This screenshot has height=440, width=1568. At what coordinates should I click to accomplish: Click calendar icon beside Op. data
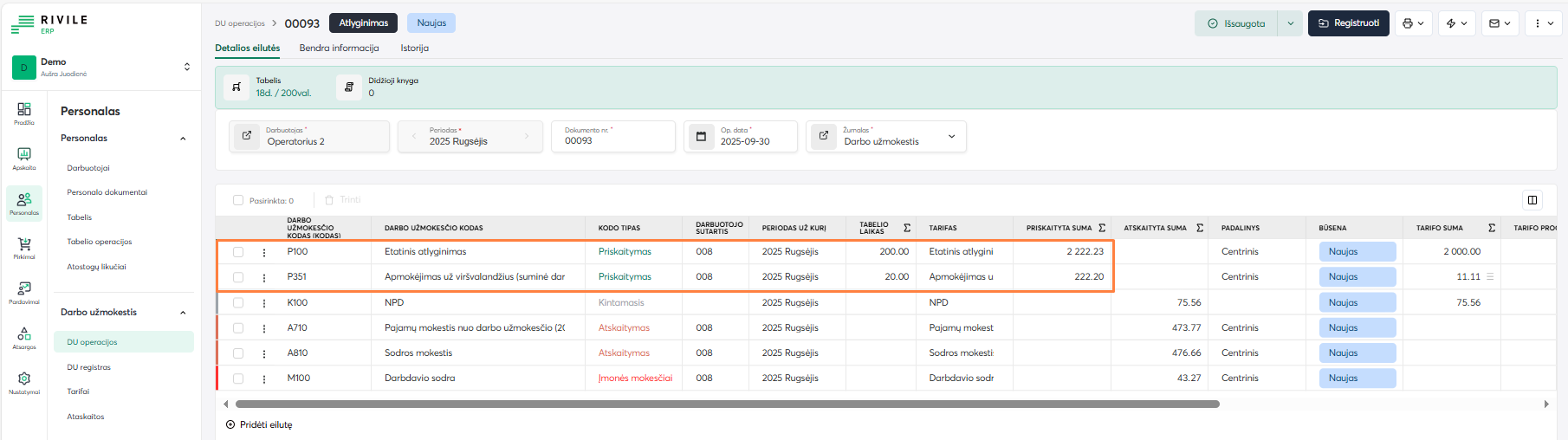pyautogui.click(x=701, y=136)
